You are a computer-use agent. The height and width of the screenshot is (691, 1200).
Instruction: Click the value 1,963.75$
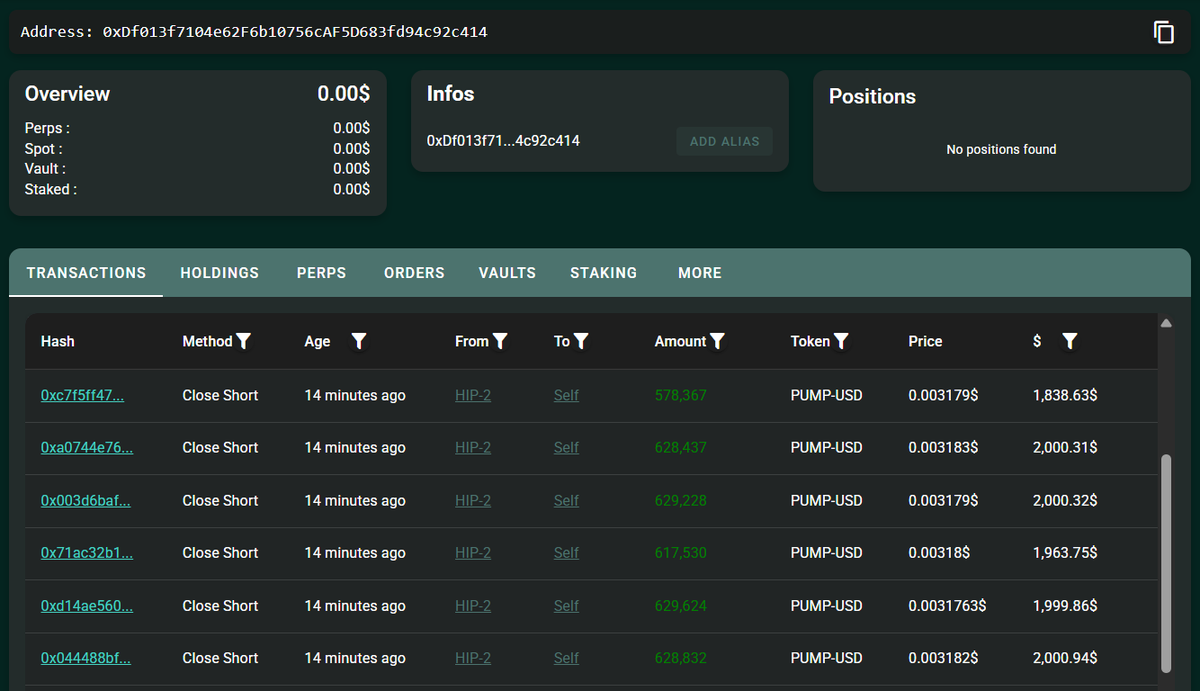point(1065,552)
